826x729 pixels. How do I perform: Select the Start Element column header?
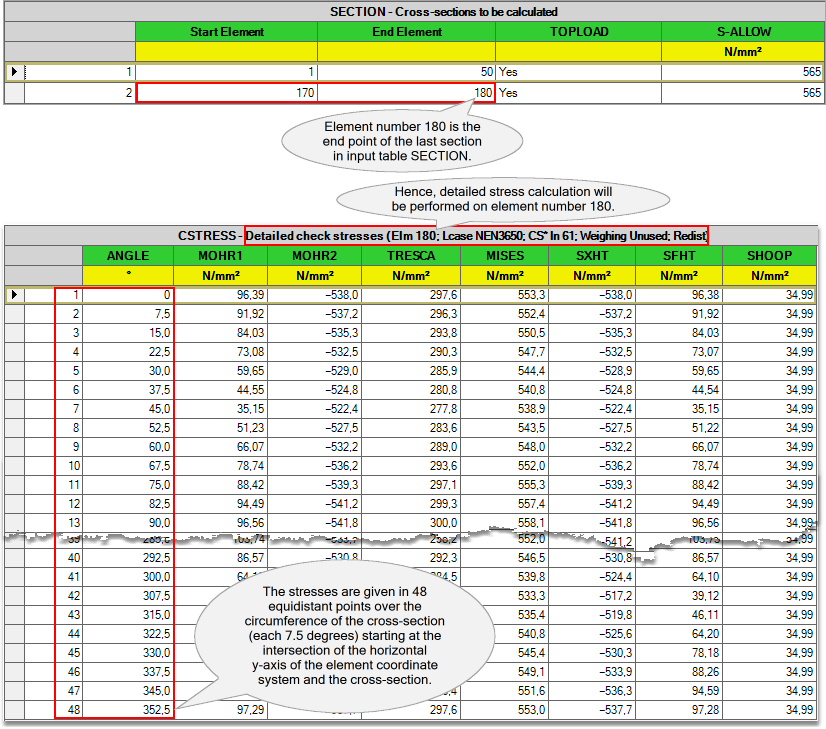[226, 32]
